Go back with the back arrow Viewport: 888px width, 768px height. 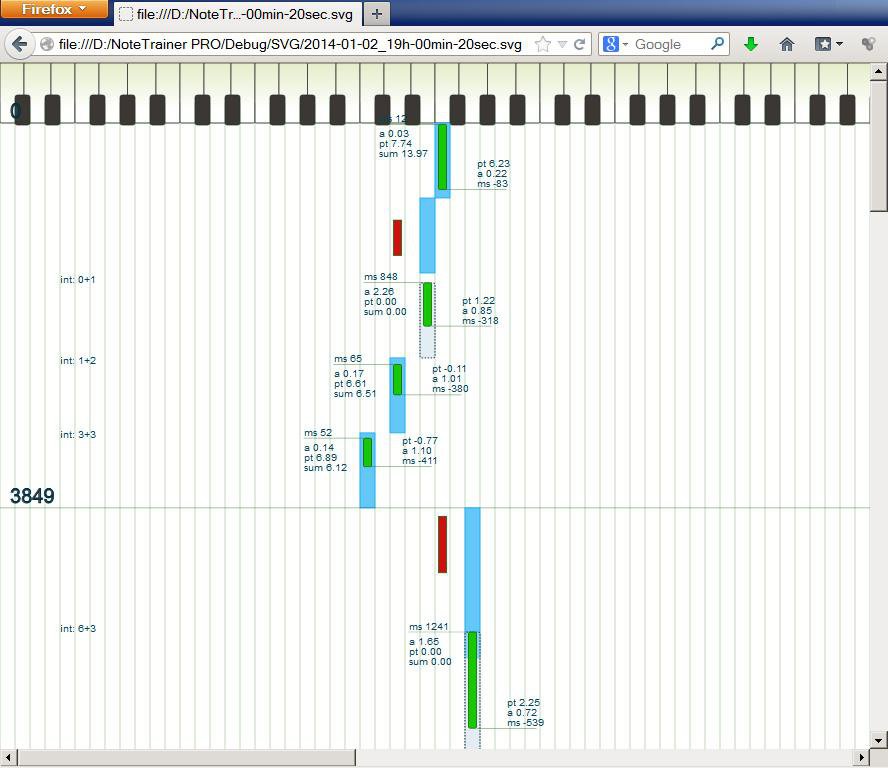coord(19,44)
